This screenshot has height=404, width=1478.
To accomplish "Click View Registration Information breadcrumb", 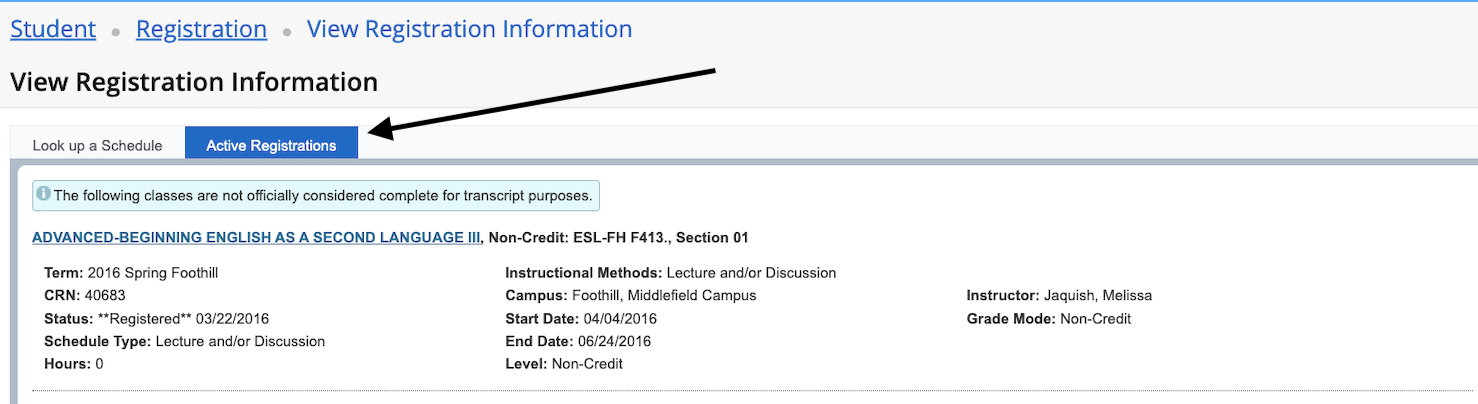I will [x=470, y=29].
